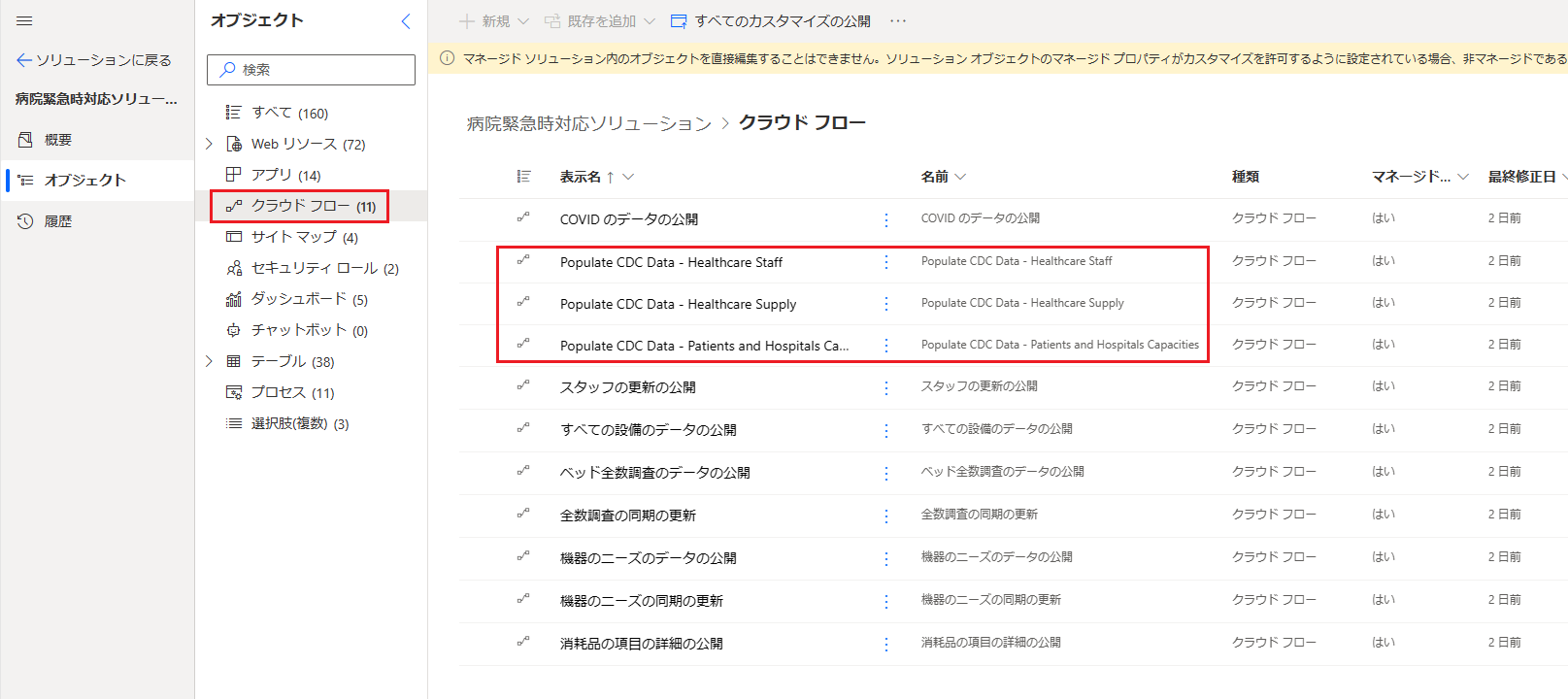The height and width of the screenshot is (699, 1568).
Task: Open more options for Healthcare Staff row
Action: click(886, 262)
